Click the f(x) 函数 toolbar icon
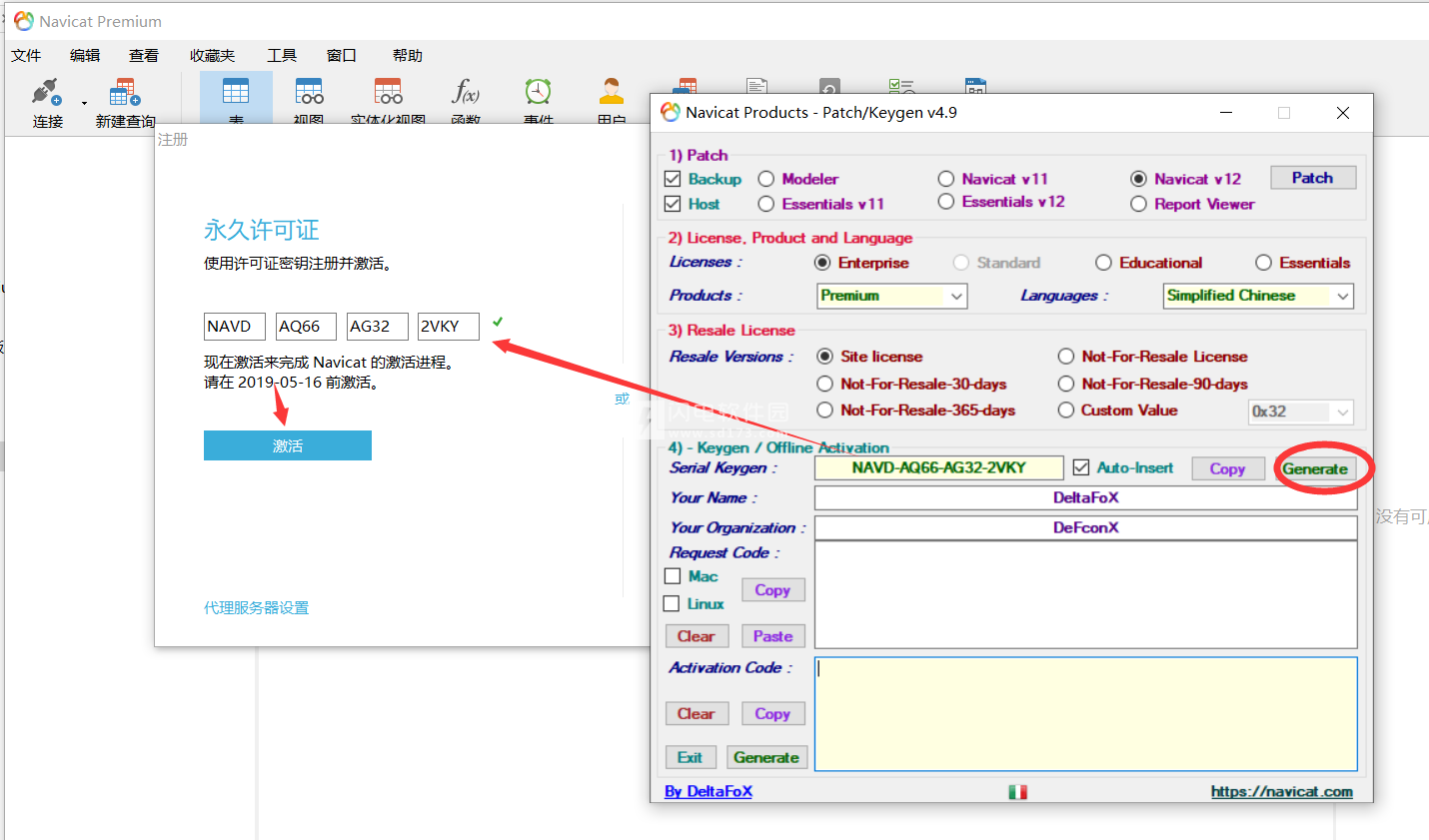 [x=466, y=93]
